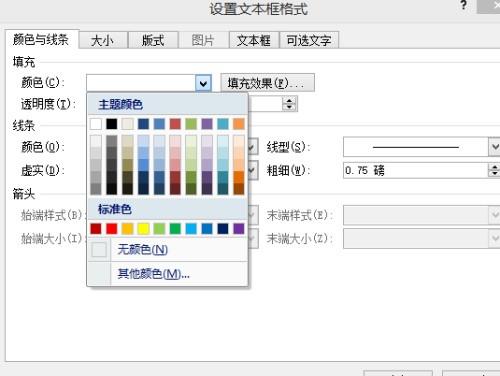This screenshot has width=500, height=376.
Task: Increase transparency with the spinner up arrow
Action: pyautogui.click(x=289, y=101)
